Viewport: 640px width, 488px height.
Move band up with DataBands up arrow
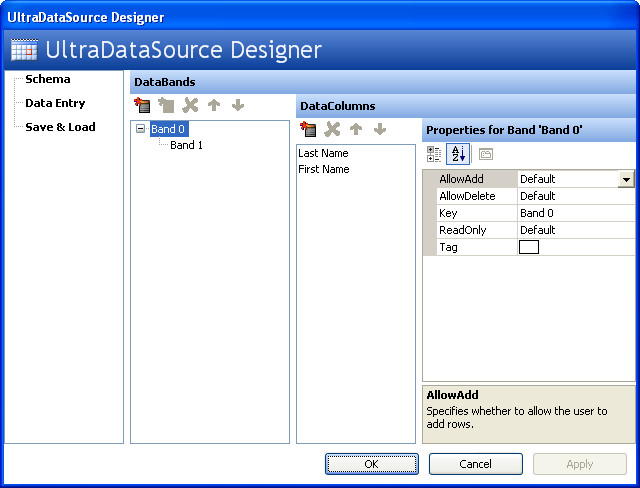(214, 105)
